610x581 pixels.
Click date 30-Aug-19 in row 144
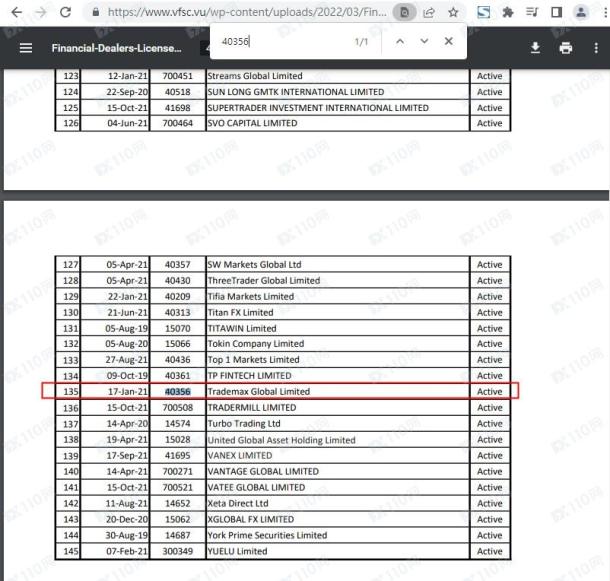(x=127, y=535)
